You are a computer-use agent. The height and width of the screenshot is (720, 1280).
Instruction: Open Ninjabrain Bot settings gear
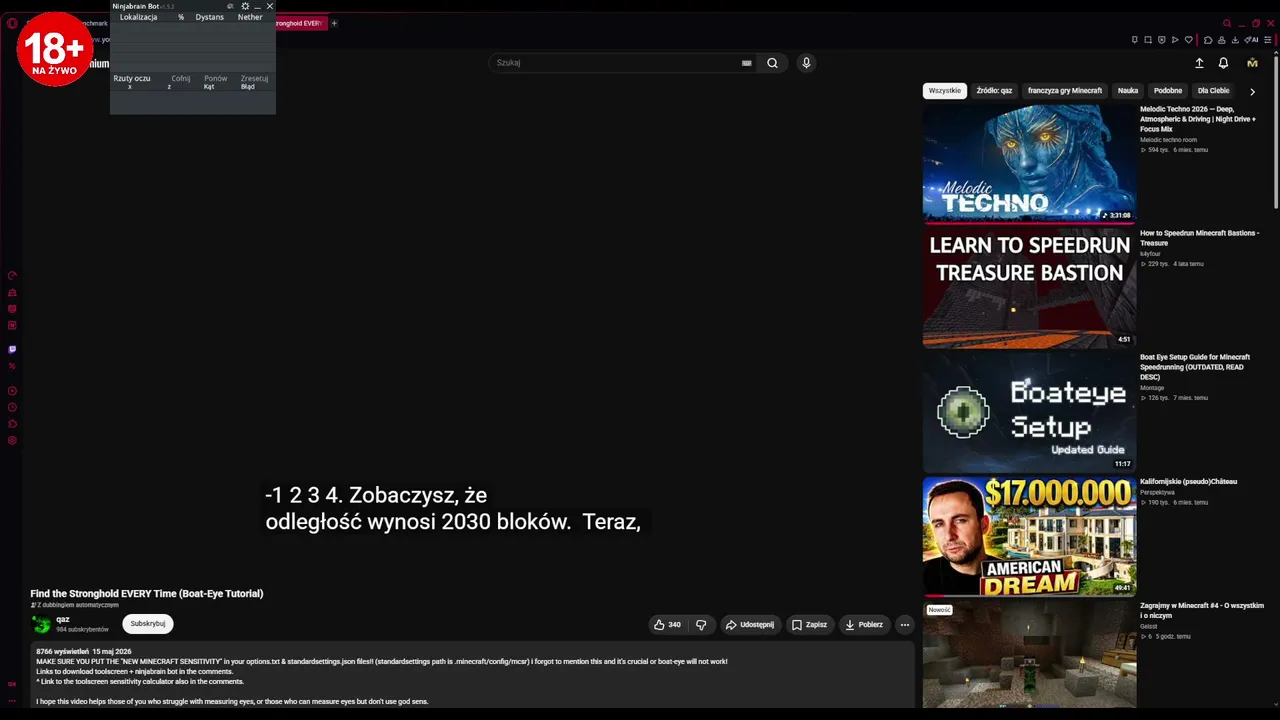click(245, 6)
